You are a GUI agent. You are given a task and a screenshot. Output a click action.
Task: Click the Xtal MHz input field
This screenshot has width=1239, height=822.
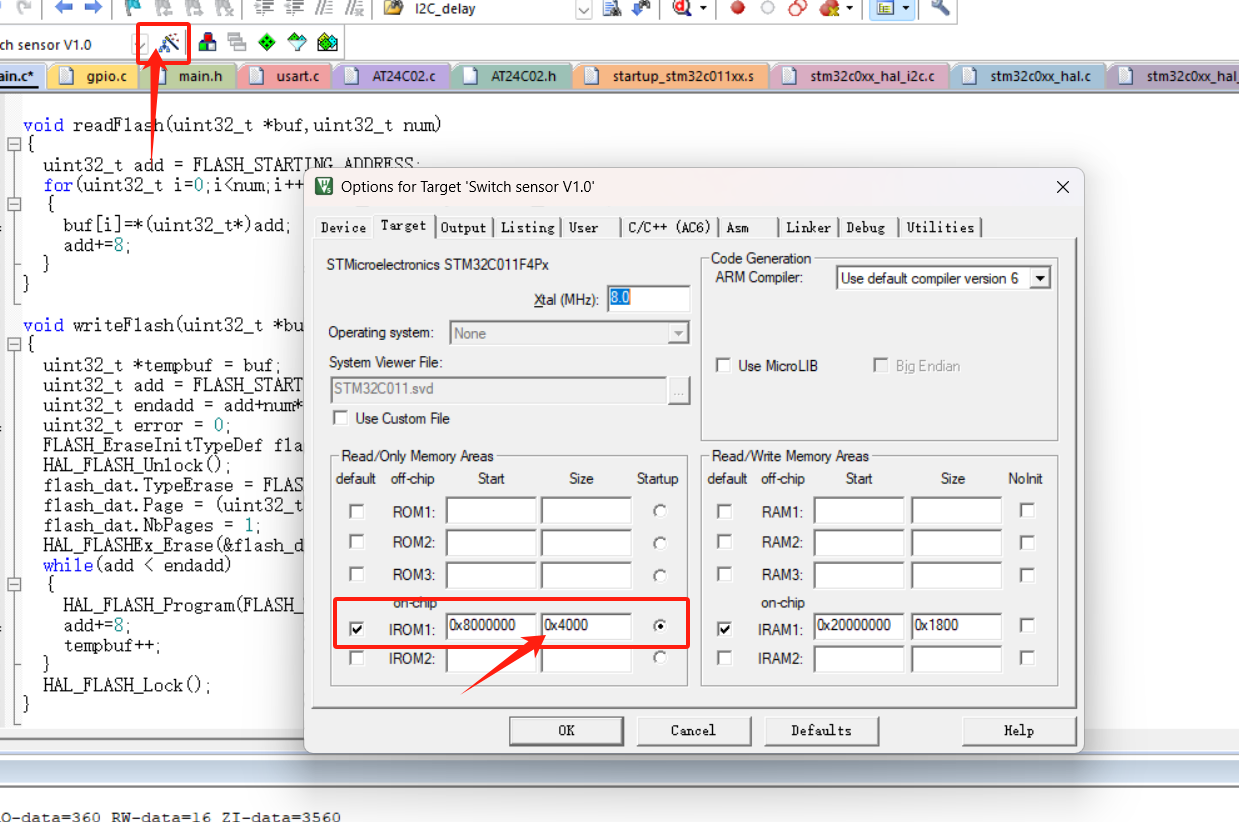tap(649, 298)
